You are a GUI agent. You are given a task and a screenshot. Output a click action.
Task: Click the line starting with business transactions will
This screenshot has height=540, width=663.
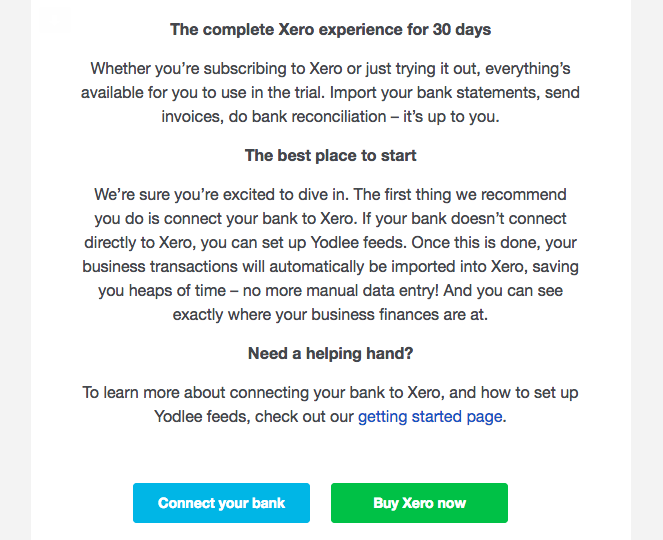pos(330,266)
